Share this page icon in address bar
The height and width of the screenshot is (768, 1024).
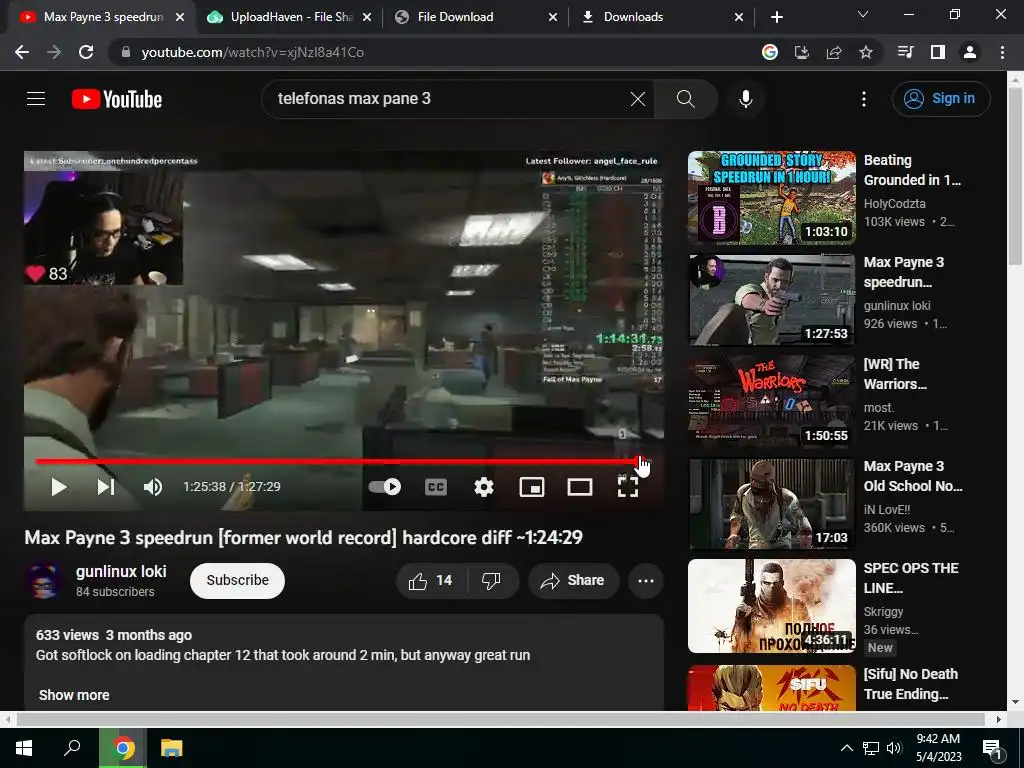tap(834, 52)
